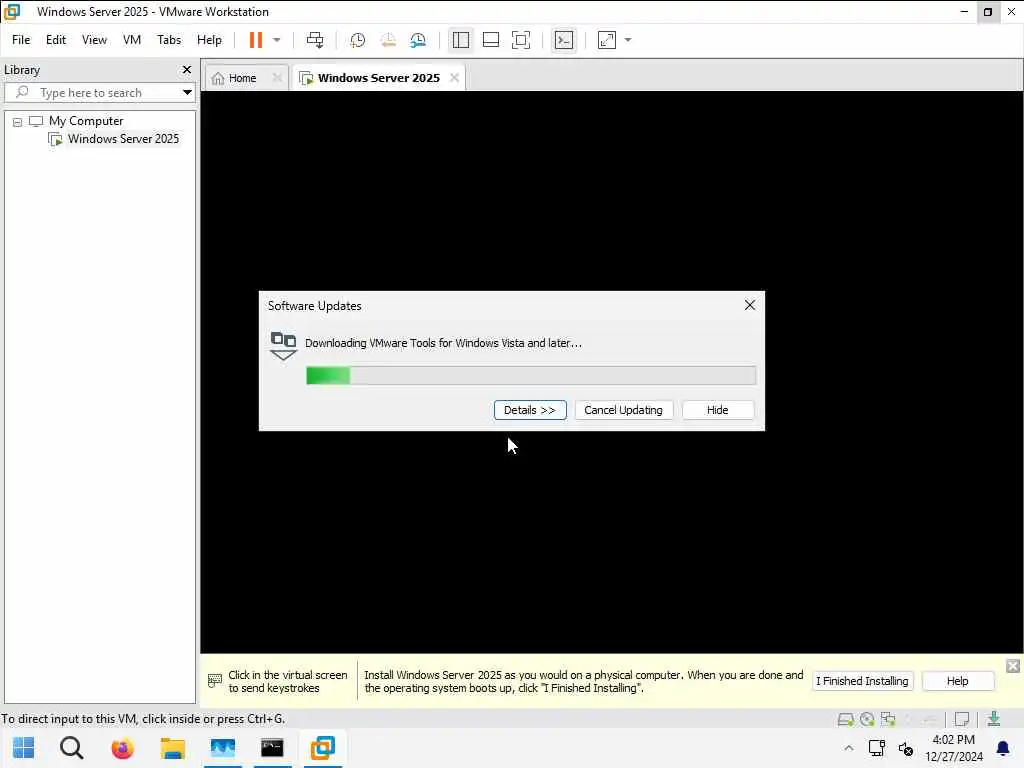Open taskbar Search
The image size is (1024, 768).
pos(72,748)
